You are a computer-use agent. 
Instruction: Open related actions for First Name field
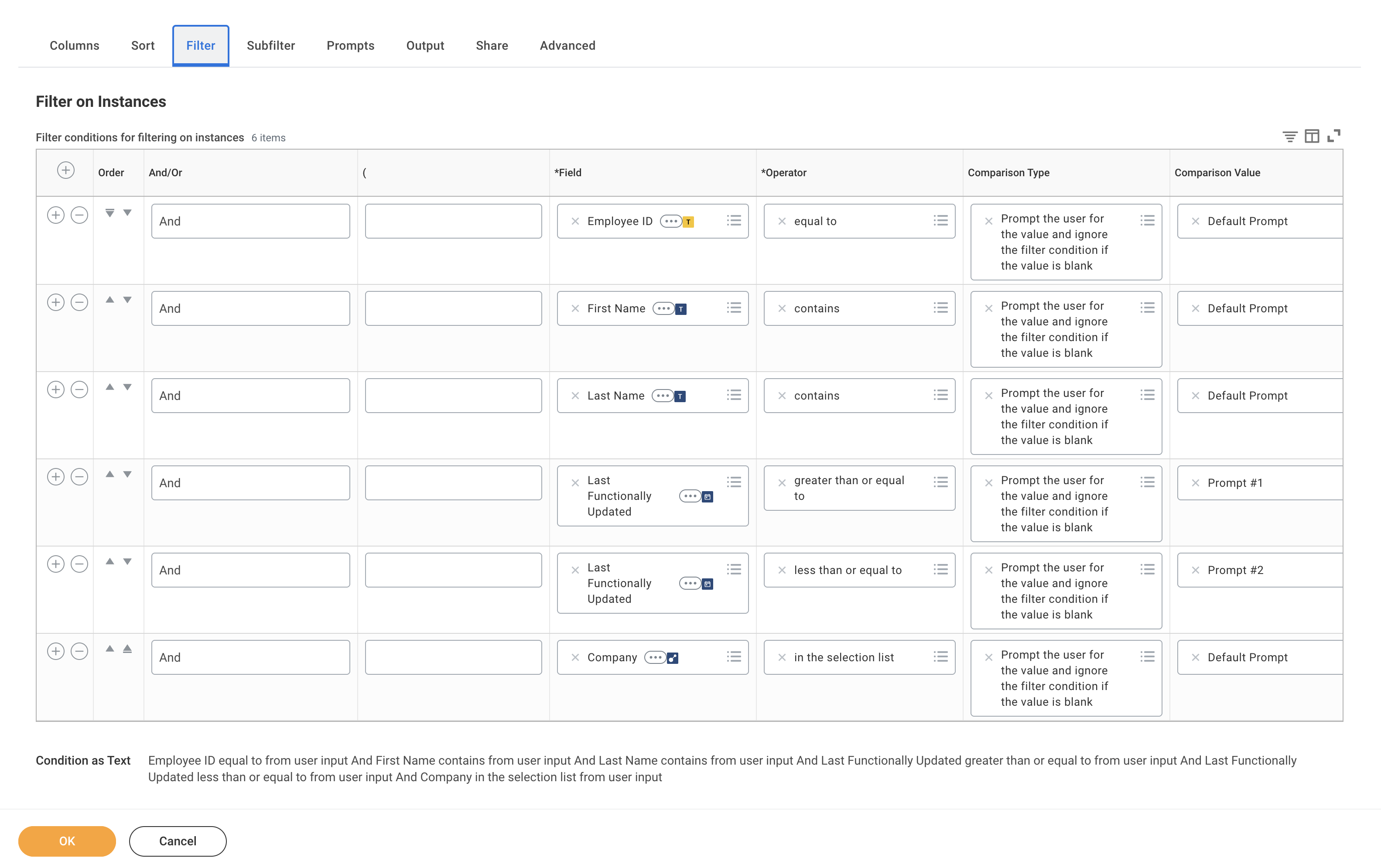[x=663, y=308]
